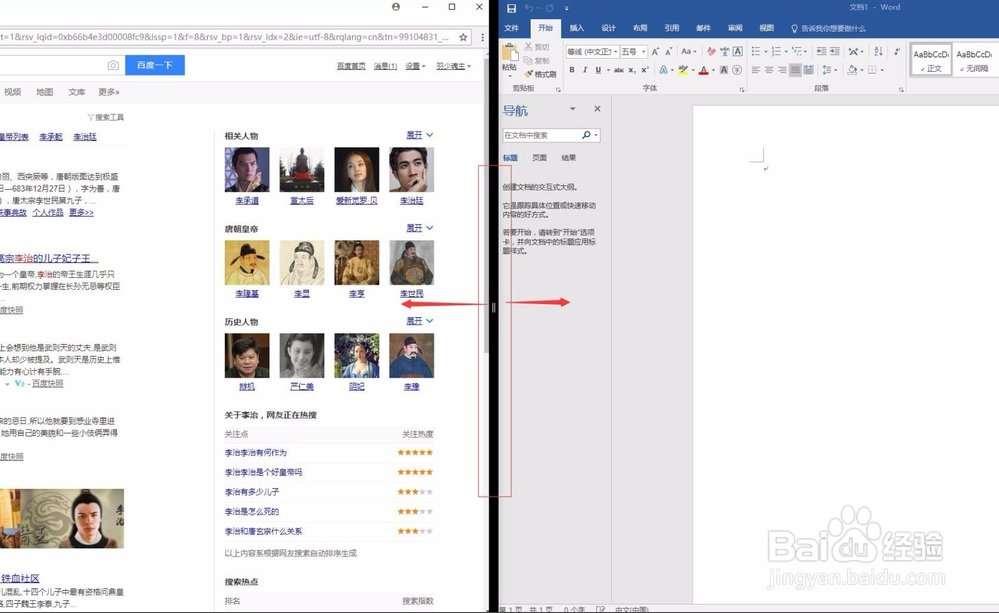The height and width of the screenshot is (613, 999).
Task: Open the font name dropdown (等线)
Action: click(617, 52)
